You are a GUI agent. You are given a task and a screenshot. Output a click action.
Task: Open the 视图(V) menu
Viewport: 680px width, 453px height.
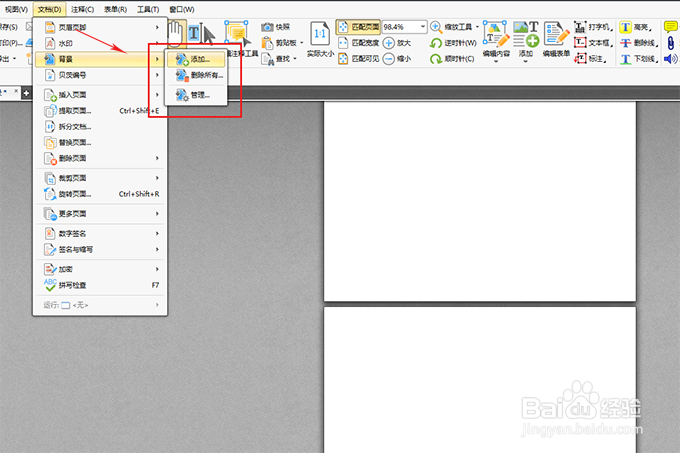pyautogui.click(x=16, y=9)
